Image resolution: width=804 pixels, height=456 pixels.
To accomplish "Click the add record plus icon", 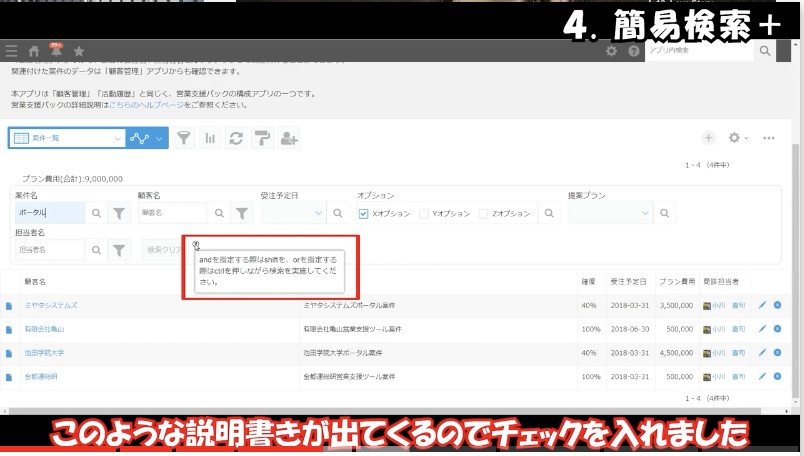I will 708,138.
